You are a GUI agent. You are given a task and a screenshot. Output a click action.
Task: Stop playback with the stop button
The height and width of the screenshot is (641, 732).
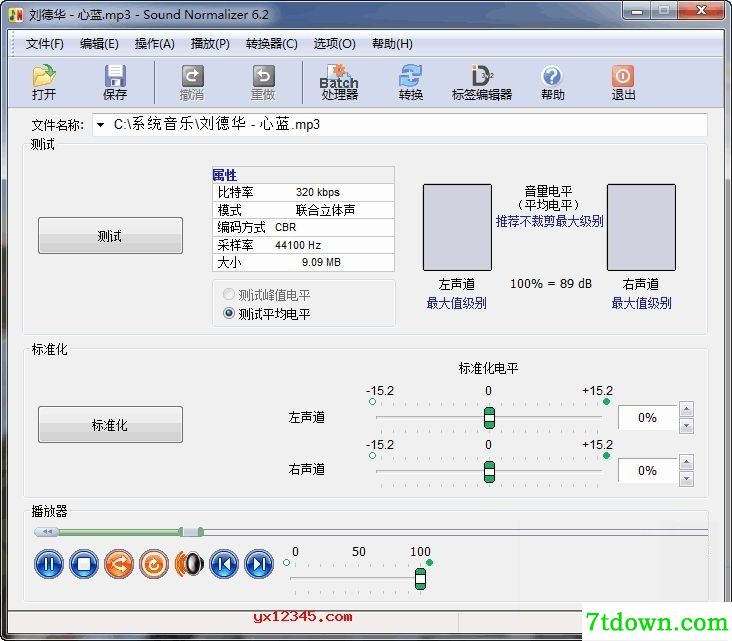84,564
